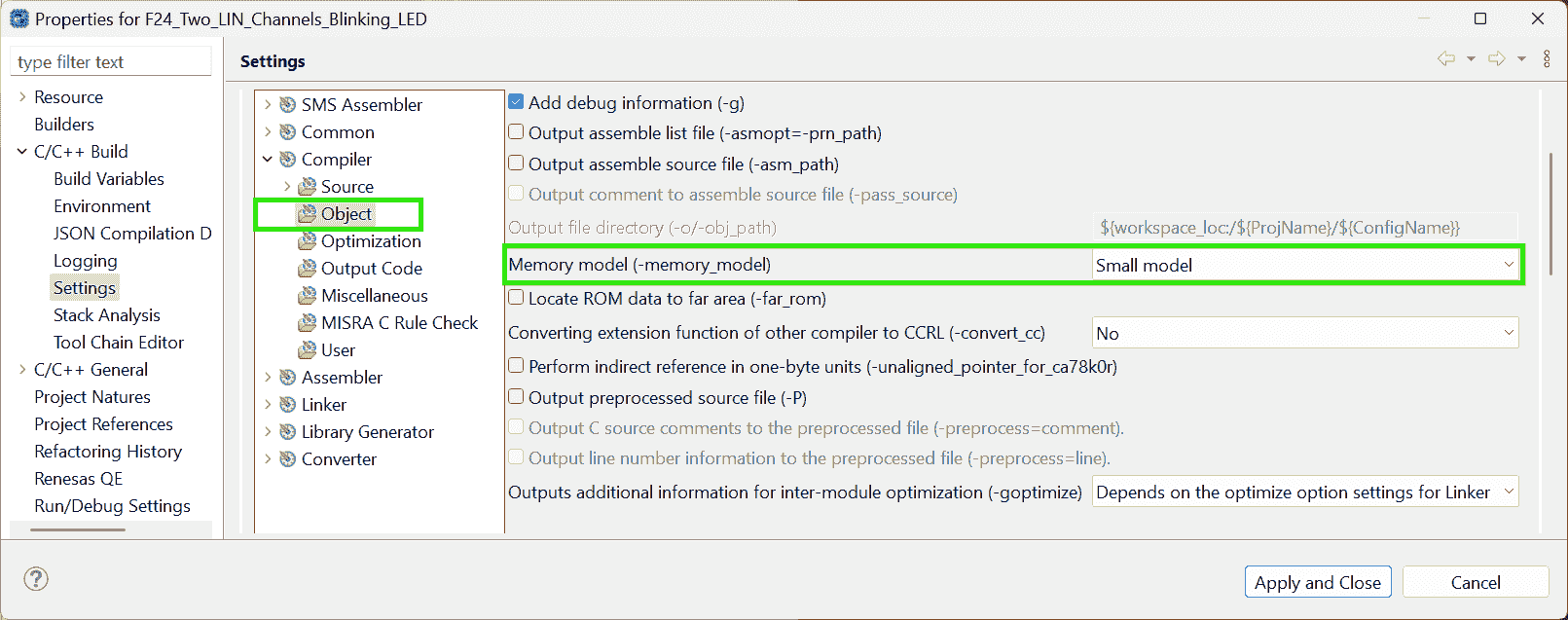Click the Apply and Close button
Image resolution: width=1568 pixels, height=620 pixels.
pyautogui.click(x=1317, y=582)
